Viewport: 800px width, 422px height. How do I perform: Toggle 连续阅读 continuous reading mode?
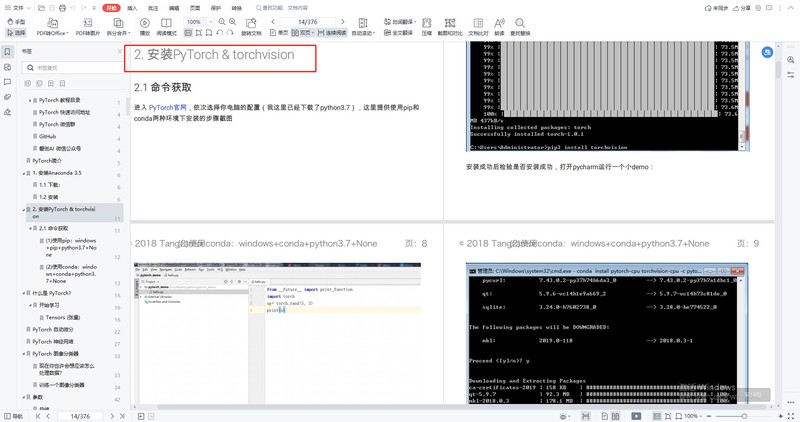point(332,33)
